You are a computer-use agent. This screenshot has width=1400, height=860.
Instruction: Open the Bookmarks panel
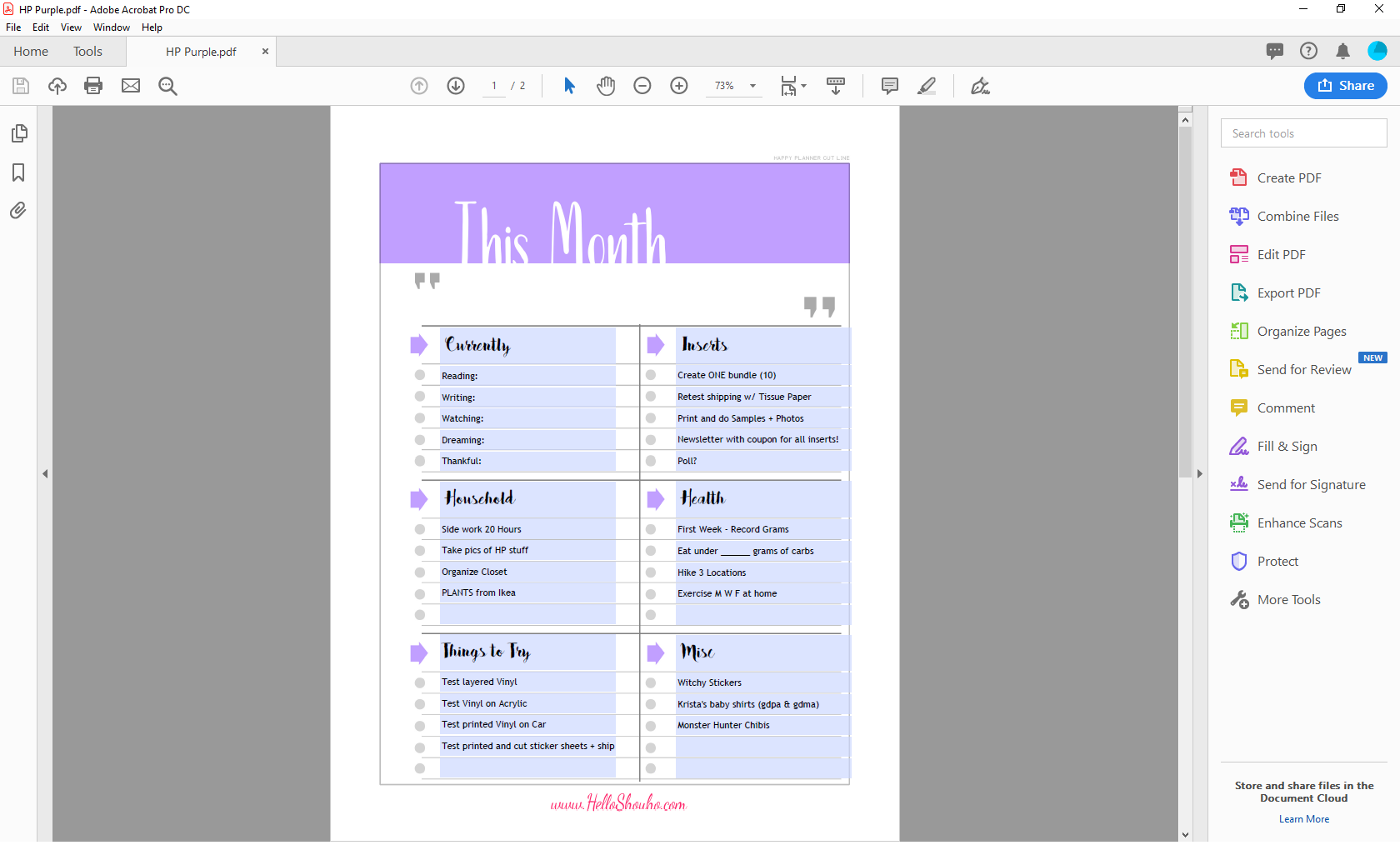[x=18, y=172]
